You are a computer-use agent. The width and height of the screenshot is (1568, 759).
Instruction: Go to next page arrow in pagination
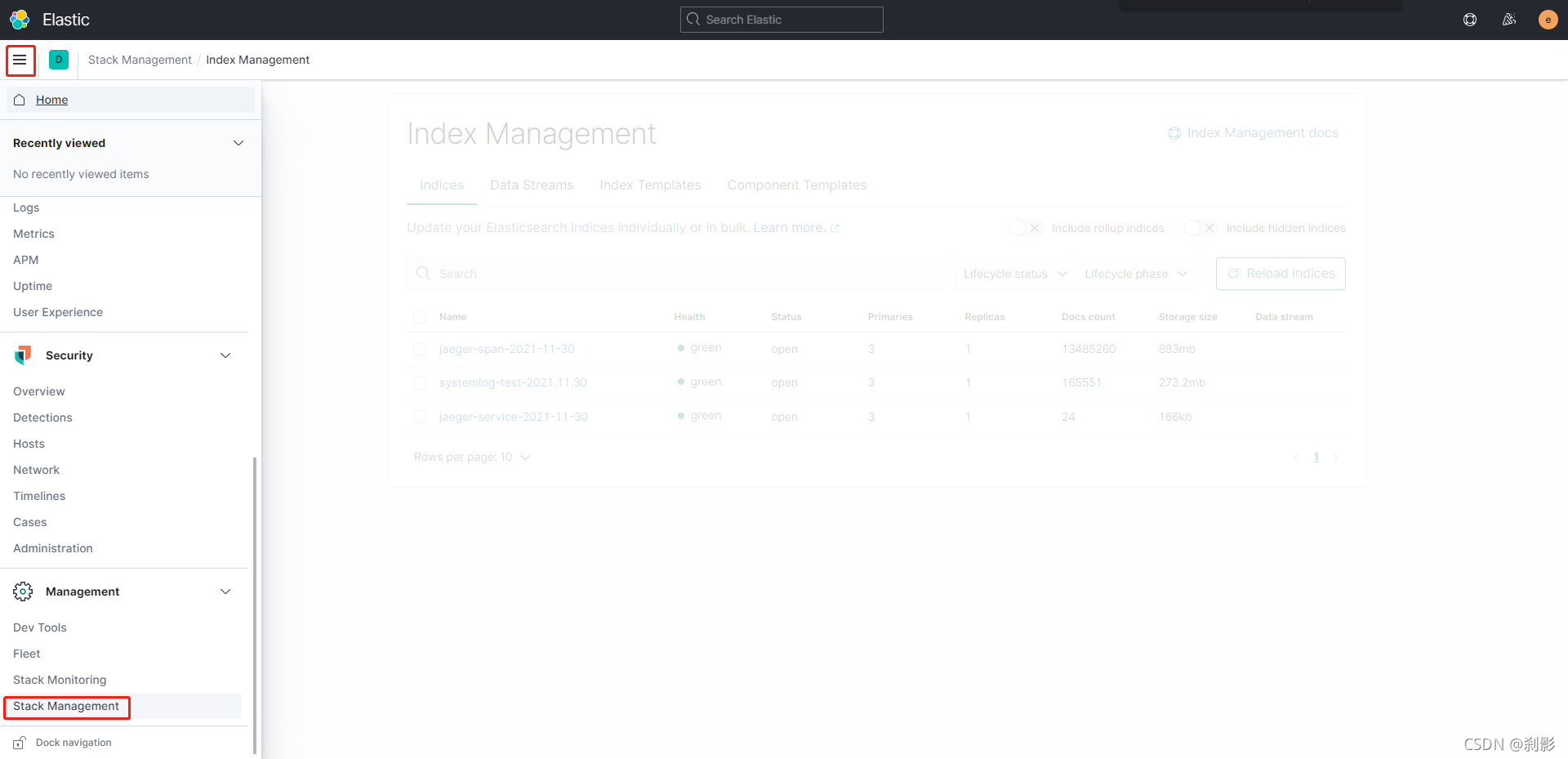(1336, 458)
